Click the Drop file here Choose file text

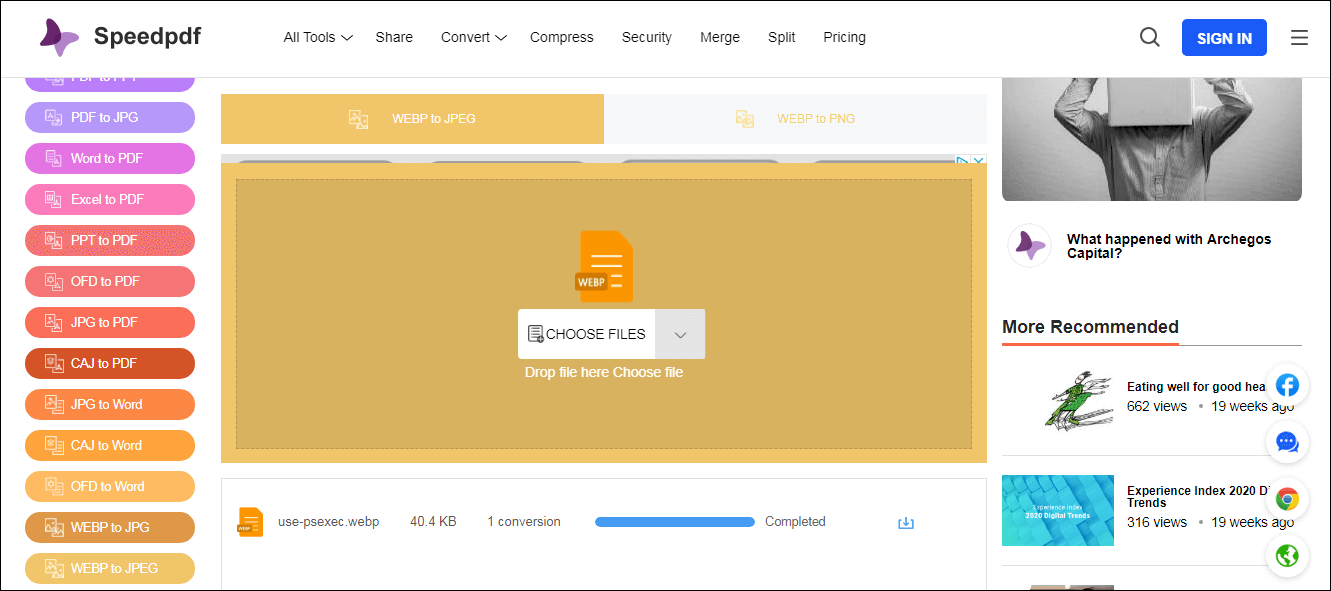click(604, 372)
